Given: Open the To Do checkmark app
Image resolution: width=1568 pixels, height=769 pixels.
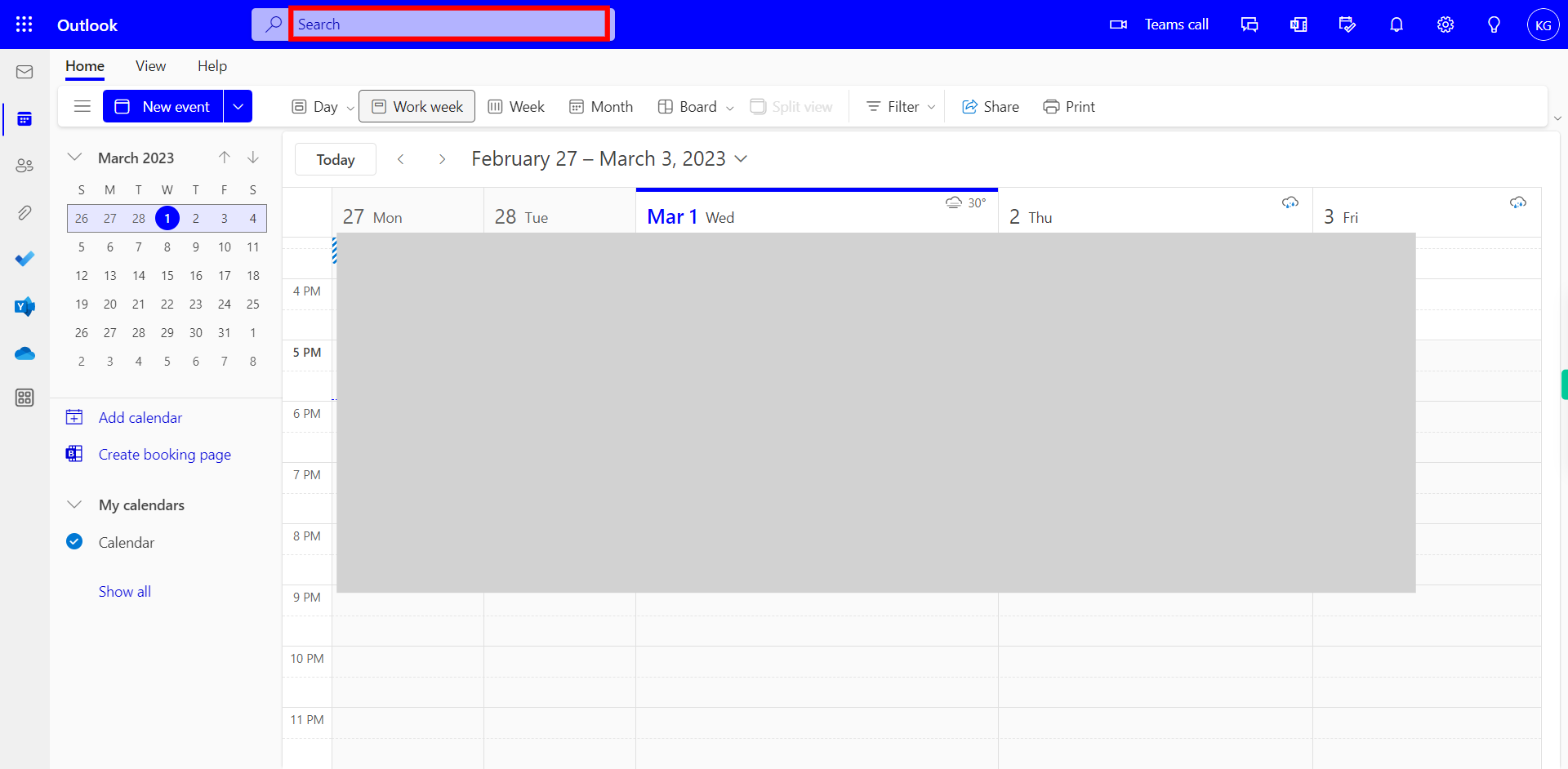Looking at the screenshot, I should pyautogui.click(x=24, y=259).
